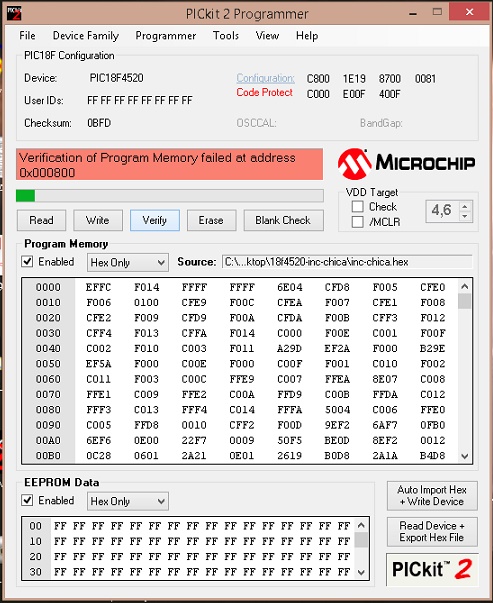Click configuration word 400F
493x603 pixels.
click(x=390, y=94)
